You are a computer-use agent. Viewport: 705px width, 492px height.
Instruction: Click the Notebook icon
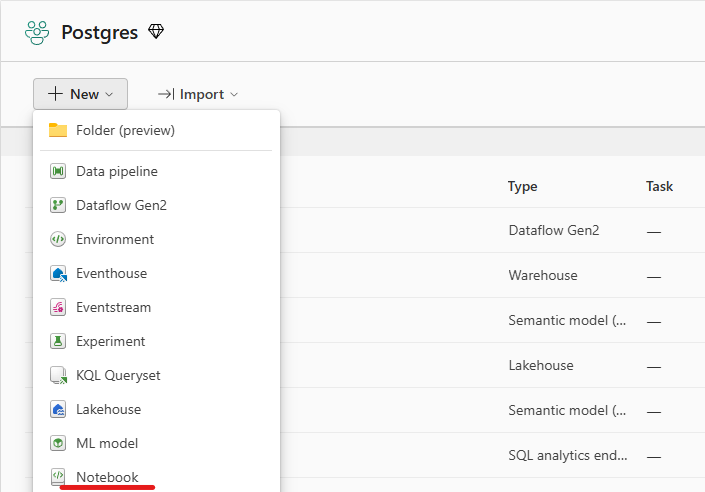coord(58,477)
